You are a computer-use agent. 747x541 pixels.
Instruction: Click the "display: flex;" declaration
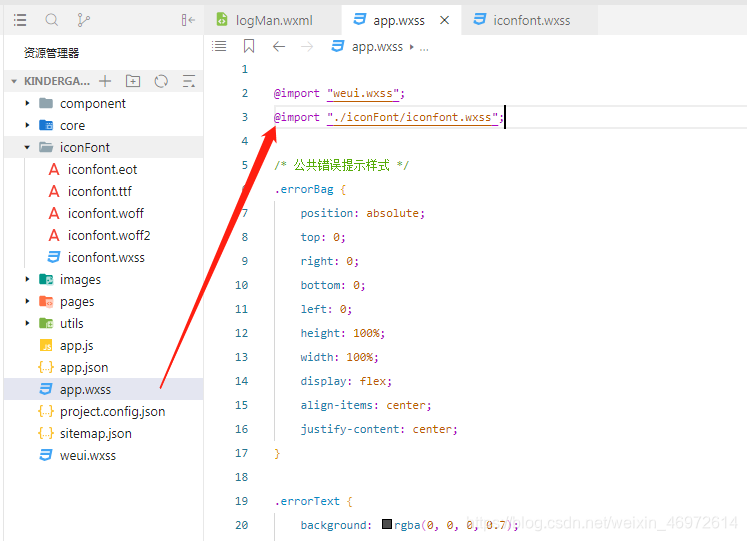(x=346, y=381)
